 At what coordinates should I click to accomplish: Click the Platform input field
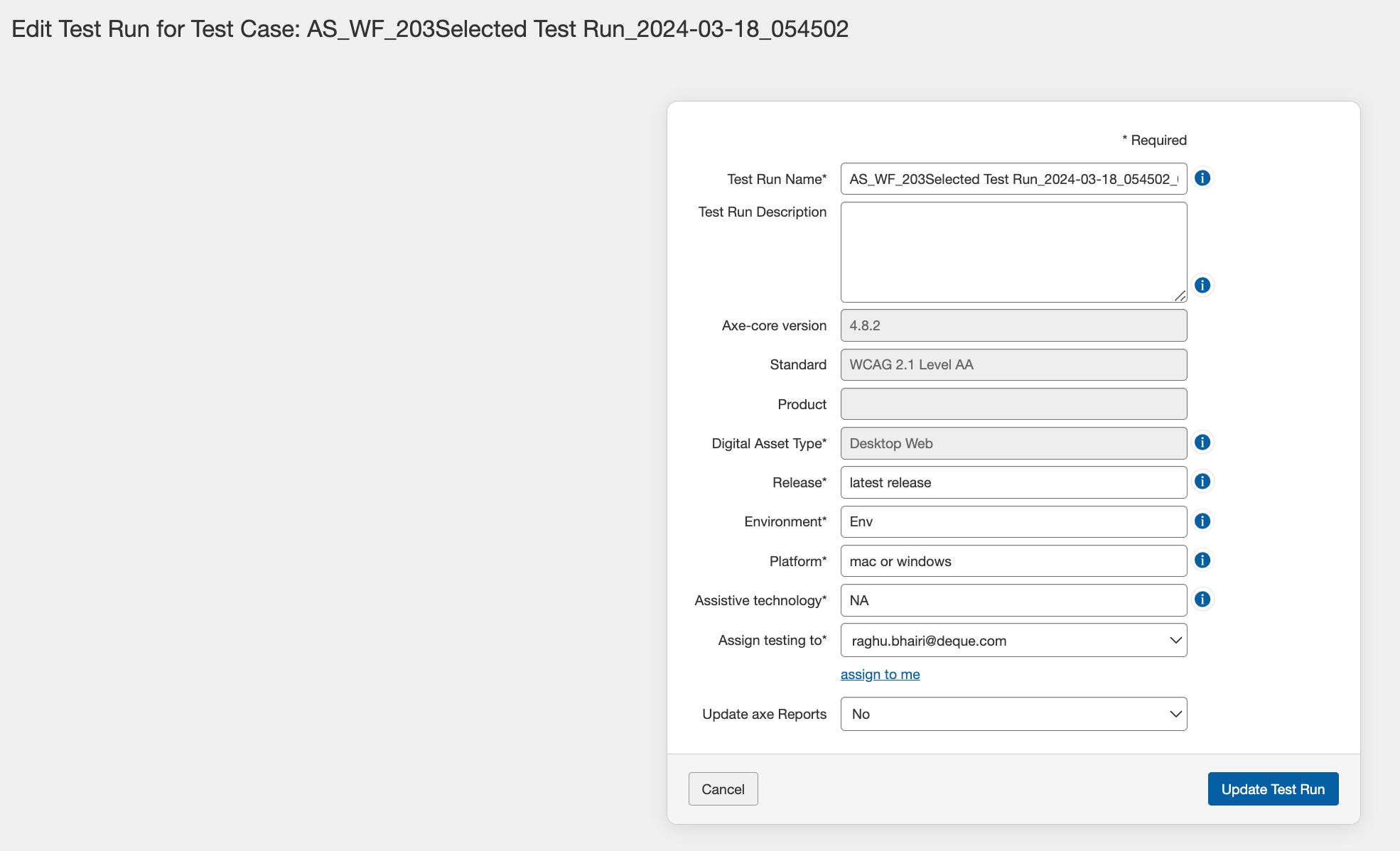tap(1013, 561)
